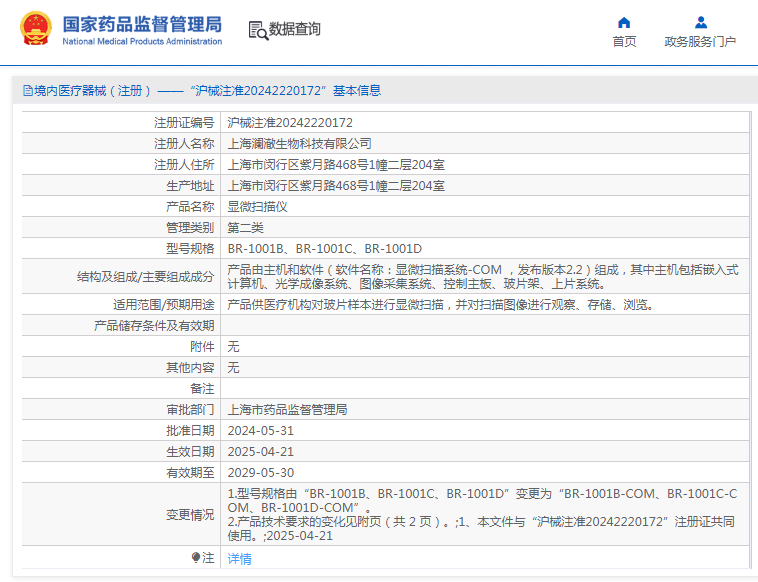Click the registrant name 上海澜澈生物科技有限公司
758x582 pixels.
[x=299, y=144]
